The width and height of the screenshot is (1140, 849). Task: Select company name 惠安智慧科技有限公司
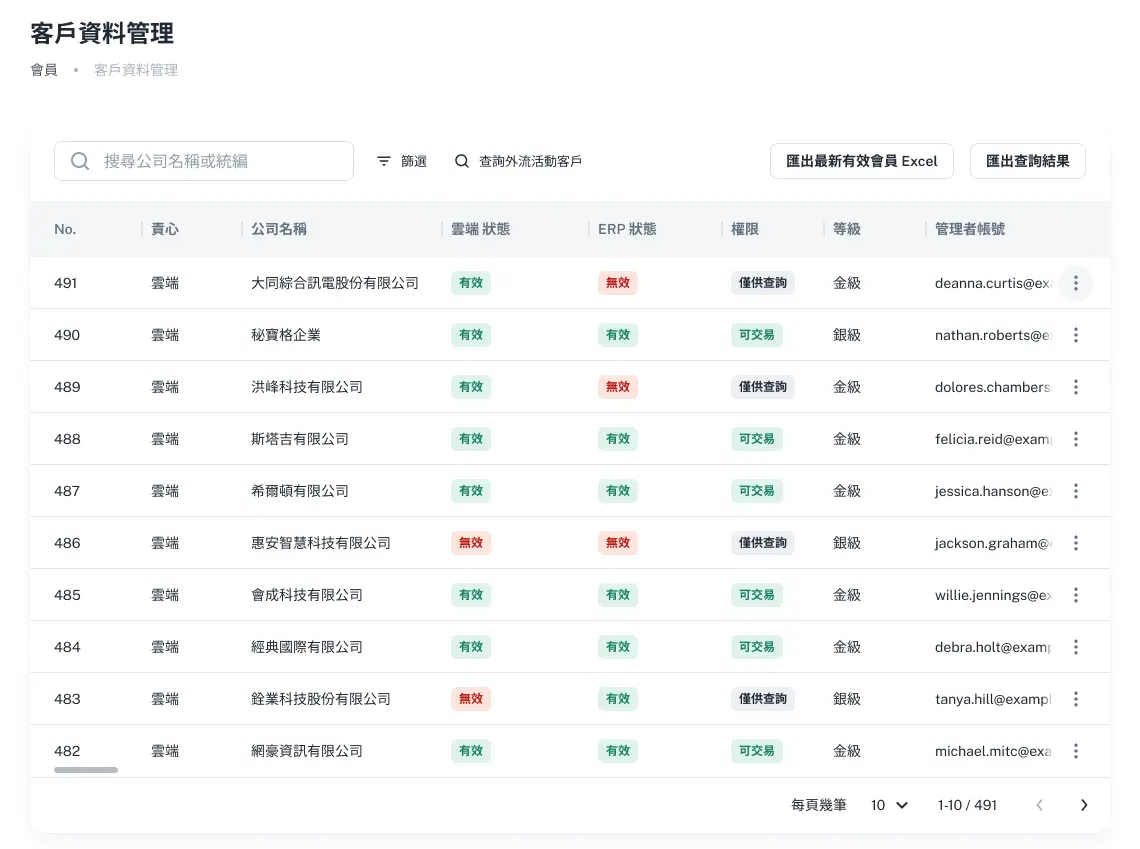coord(321,543)
